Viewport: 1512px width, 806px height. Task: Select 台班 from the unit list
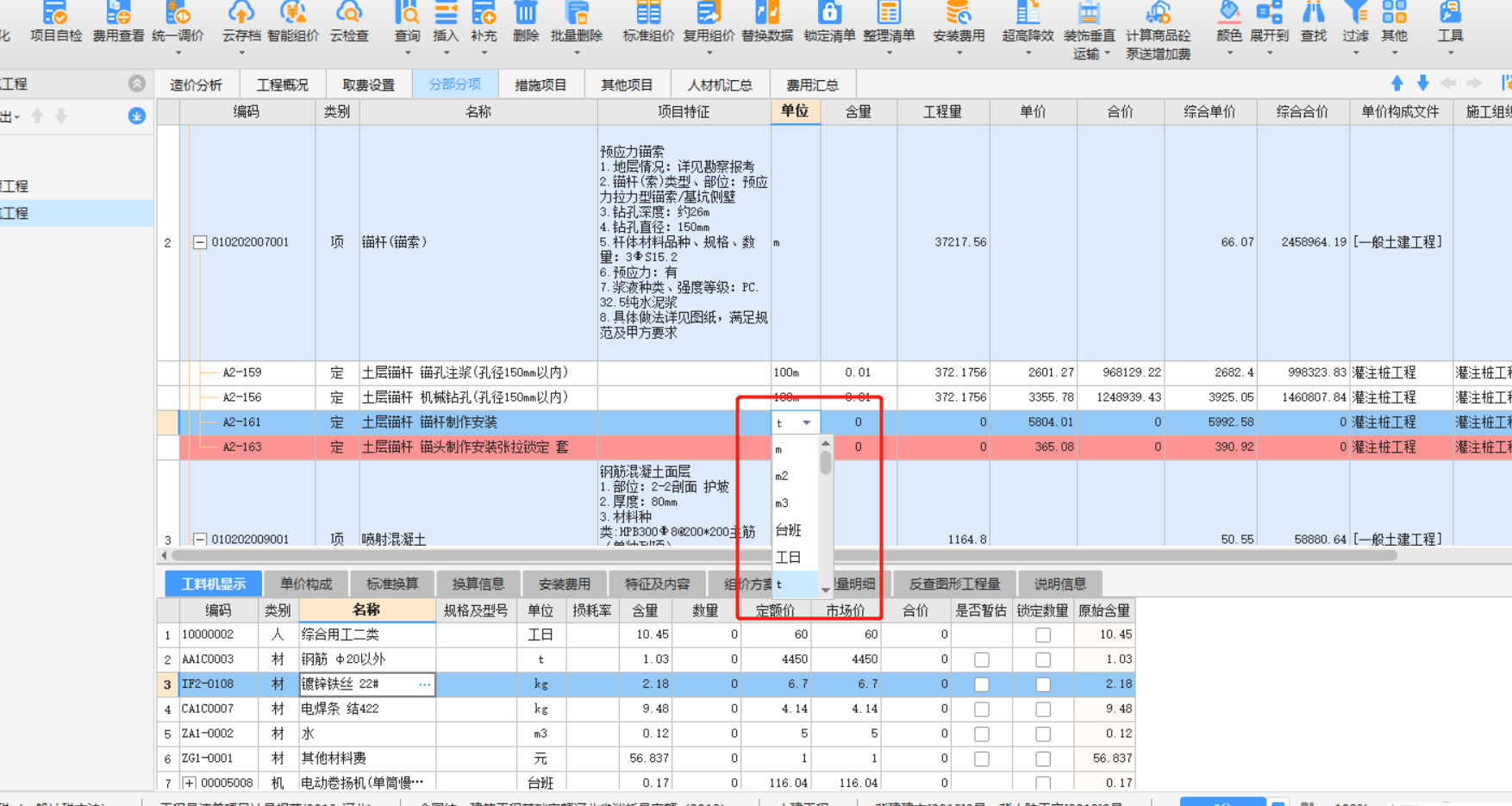point(789,530)
